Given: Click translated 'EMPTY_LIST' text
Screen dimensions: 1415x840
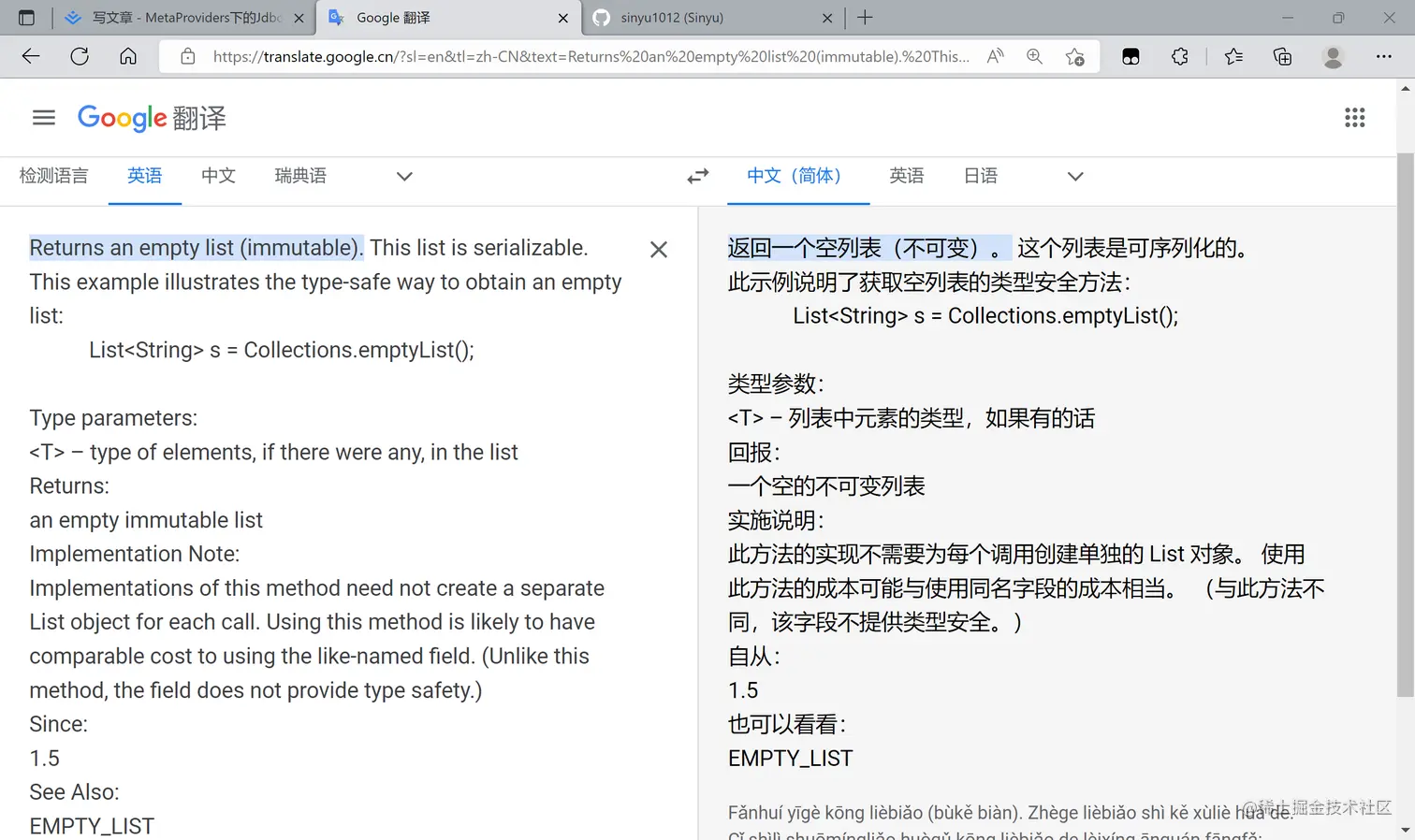Looking at the screenshot, I should pos(791,759).
